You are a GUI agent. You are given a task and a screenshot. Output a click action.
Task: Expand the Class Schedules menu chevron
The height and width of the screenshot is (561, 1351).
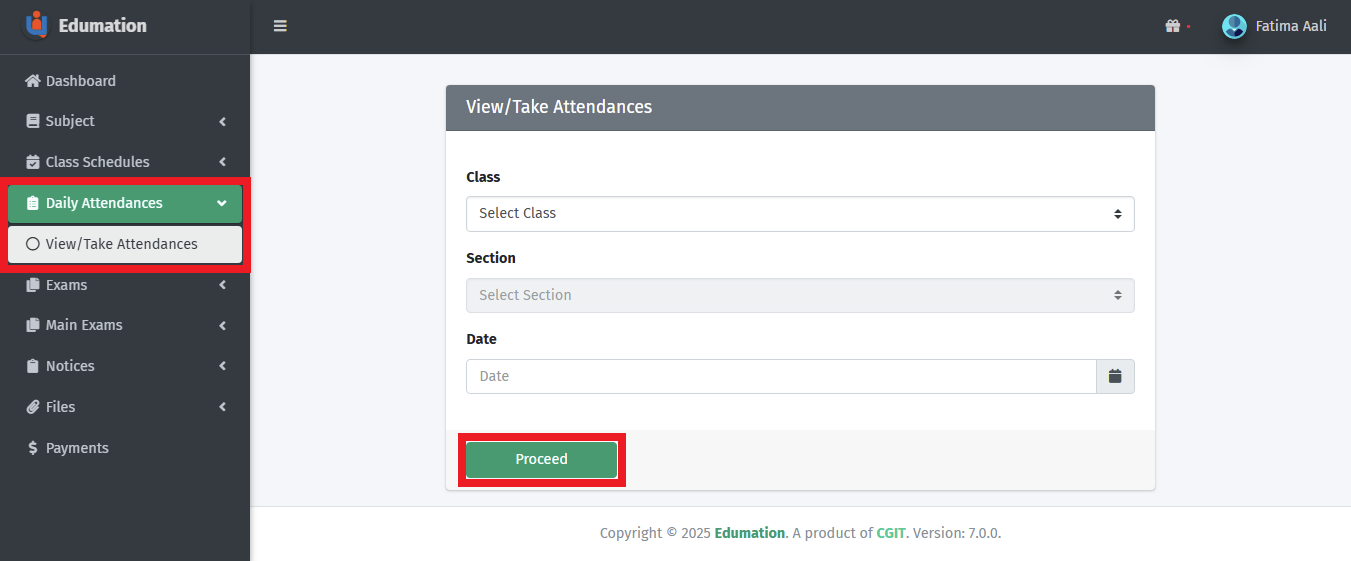pyautogui.click(x=222, y=162)
